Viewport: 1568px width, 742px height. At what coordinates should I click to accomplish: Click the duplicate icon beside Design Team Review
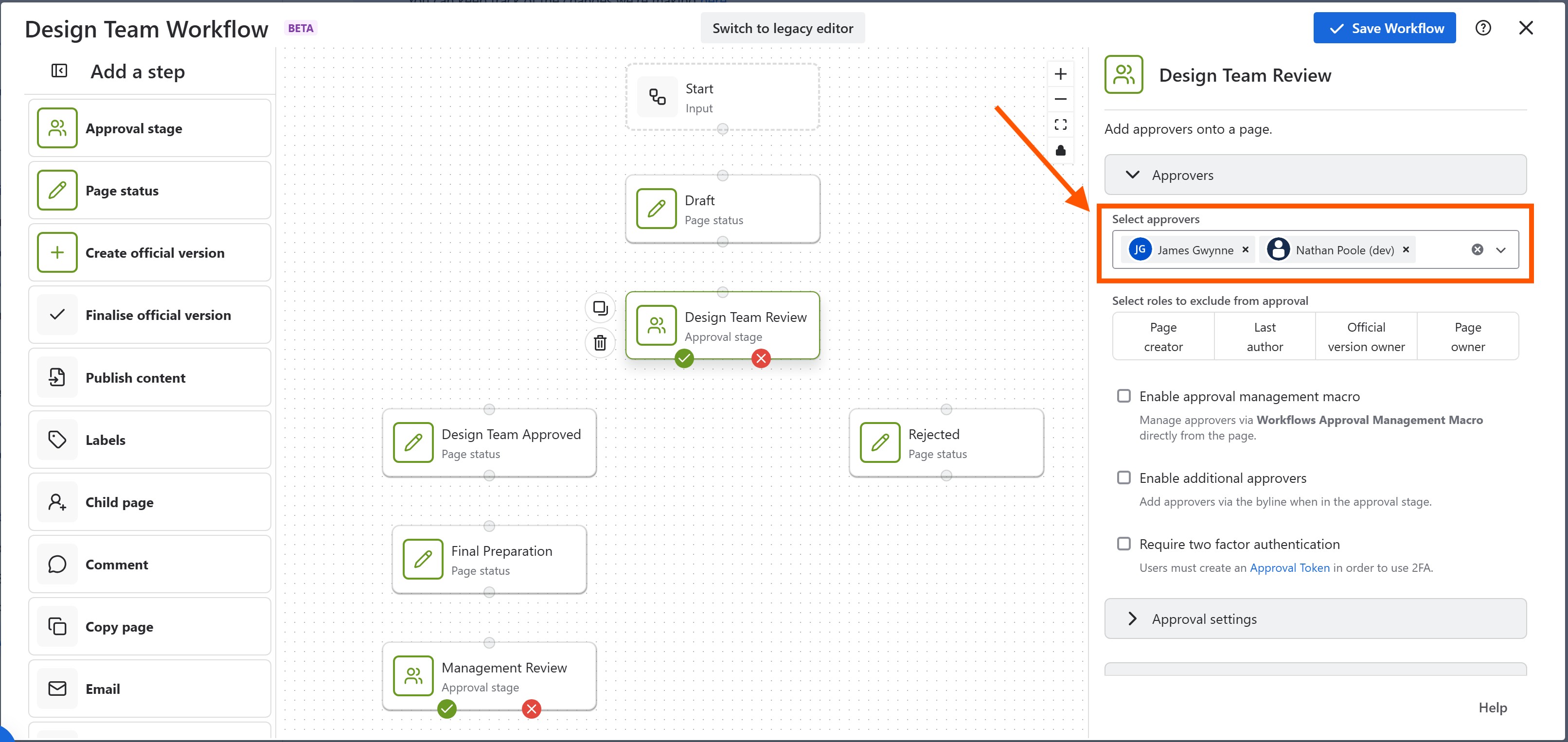pyautogui.click(x=600, y=308)
